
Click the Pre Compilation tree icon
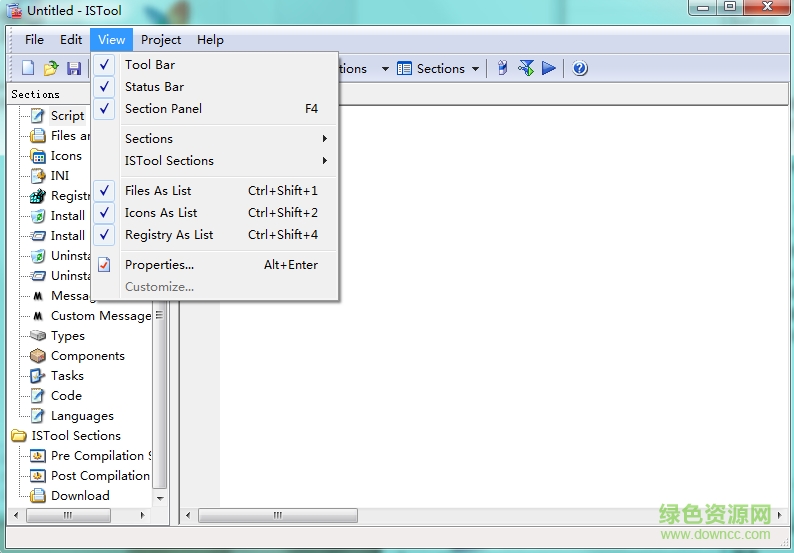coord(37,456)
